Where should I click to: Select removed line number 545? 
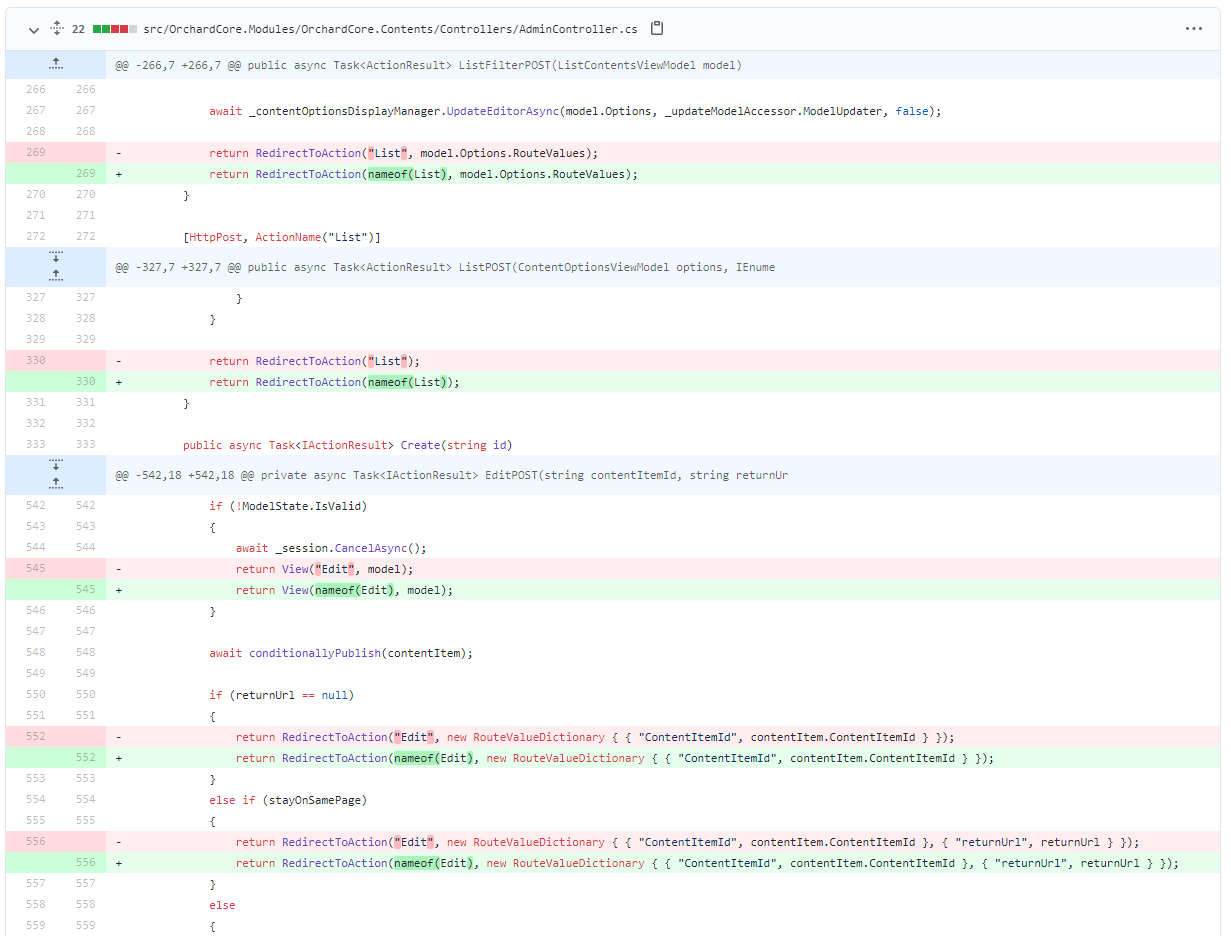pyautogui.click(x=35, y=569)
